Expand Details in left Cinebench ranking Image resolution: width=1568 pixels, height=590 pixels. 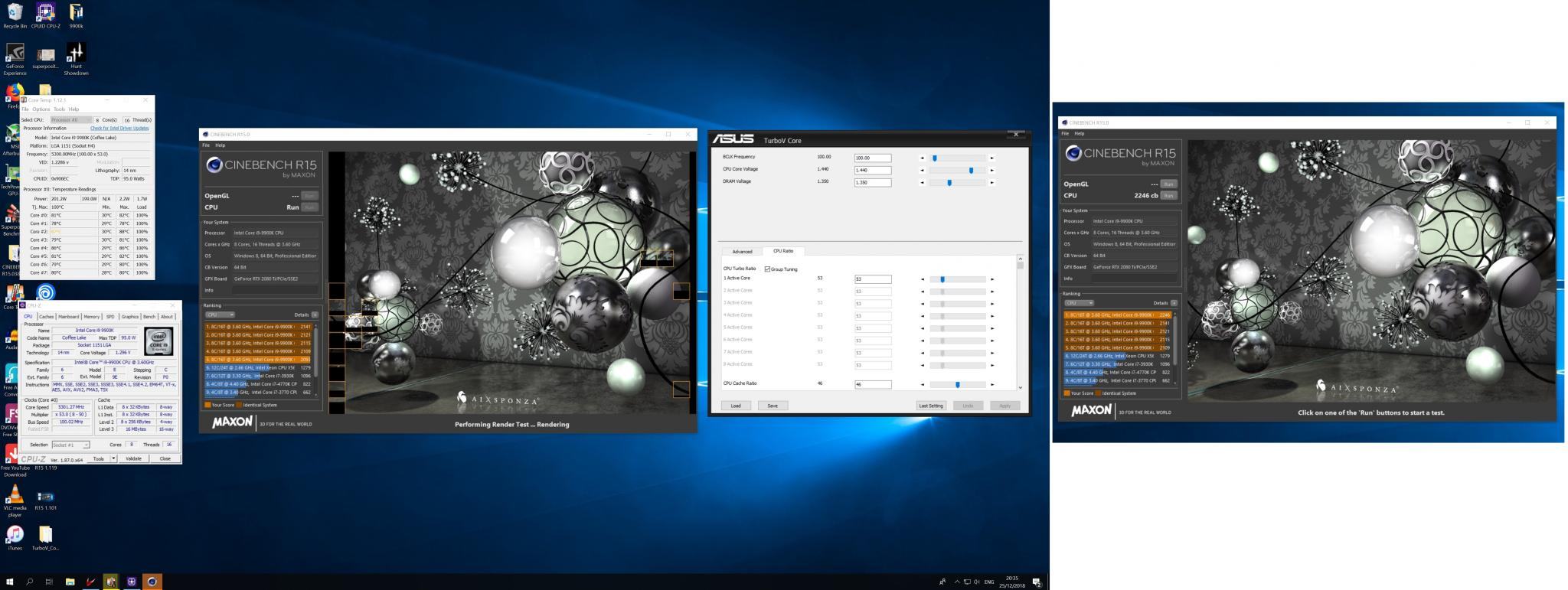(315, 315)
